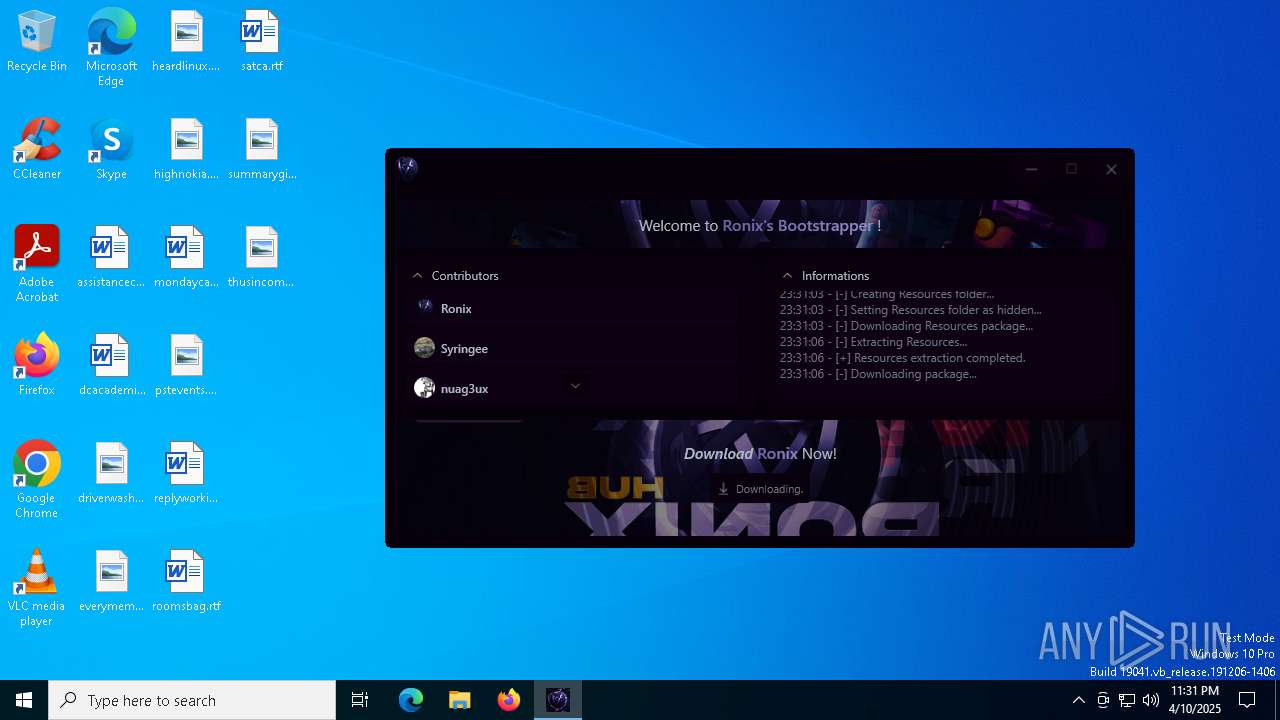This screenshot has width=1280, height=720.
Task: Select the mondayca Word document
Action: click(186, 258)
